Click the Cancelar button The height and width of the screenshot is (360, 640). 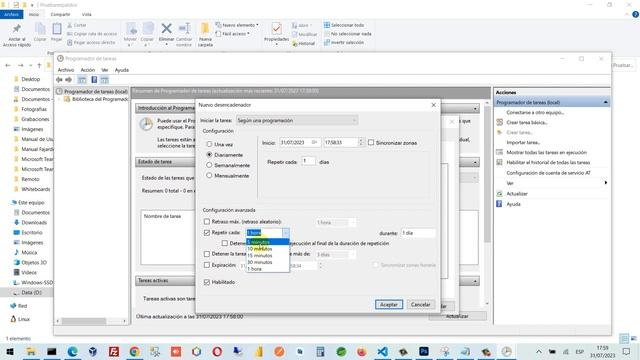coord(420,304)
